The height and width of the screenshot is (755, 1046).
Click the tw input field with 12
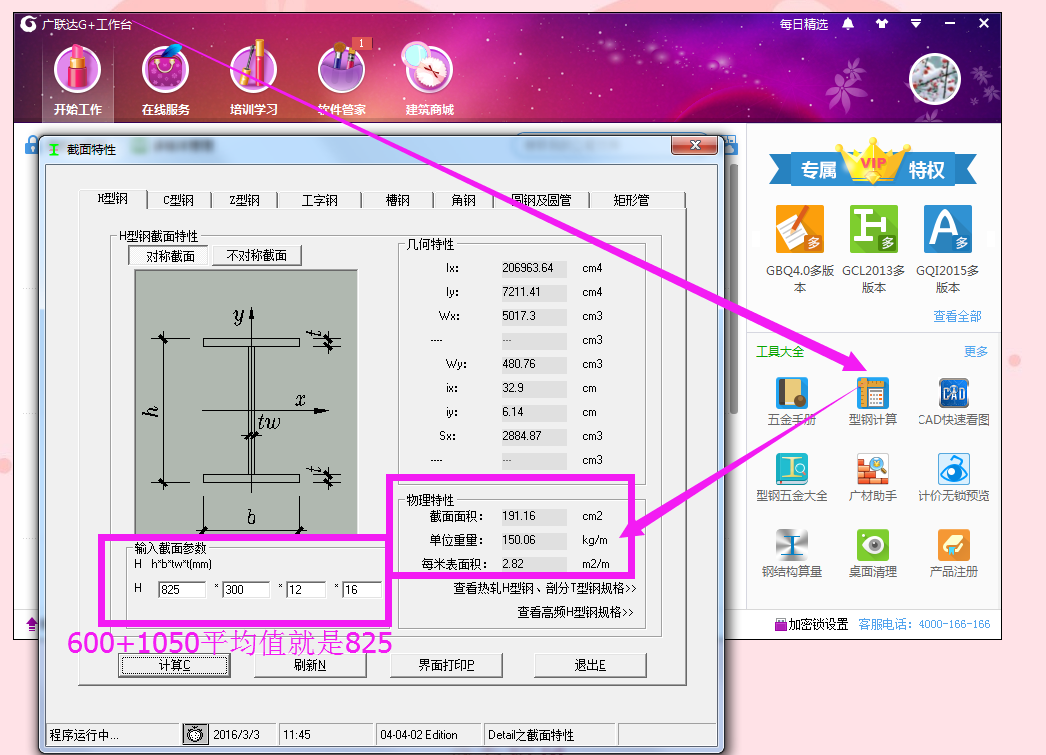(306, 590)
